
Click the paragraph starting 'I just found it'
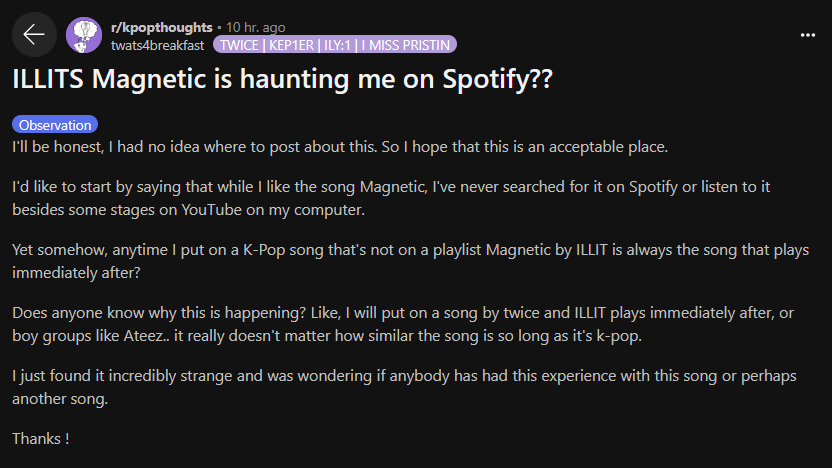click(400, 387)
